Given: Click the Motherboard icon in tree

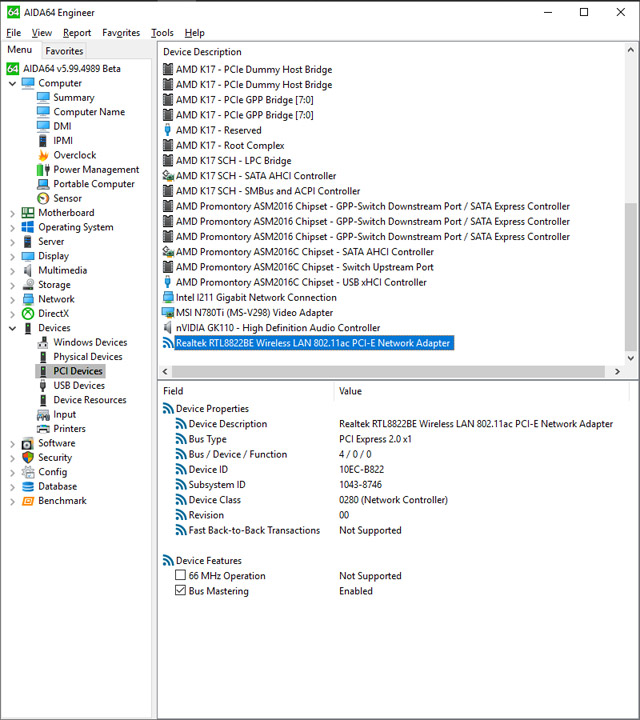Looking at the screenshot, I should (x=28, y=213).
